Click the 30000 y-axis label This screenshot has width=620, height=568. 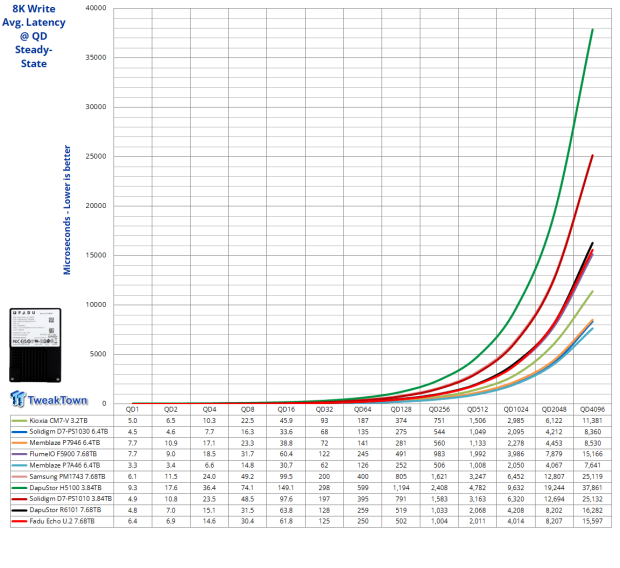click(x=96, y=107)
